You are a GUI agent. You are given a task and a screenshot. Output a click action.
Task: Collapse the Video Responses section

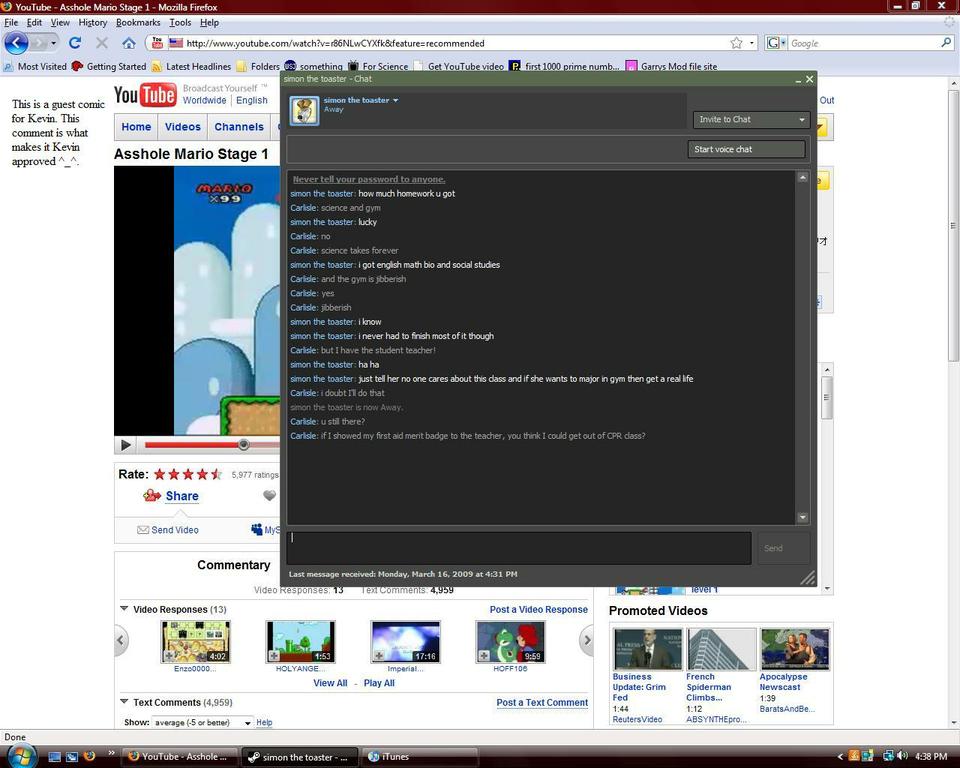pos(124,609)
